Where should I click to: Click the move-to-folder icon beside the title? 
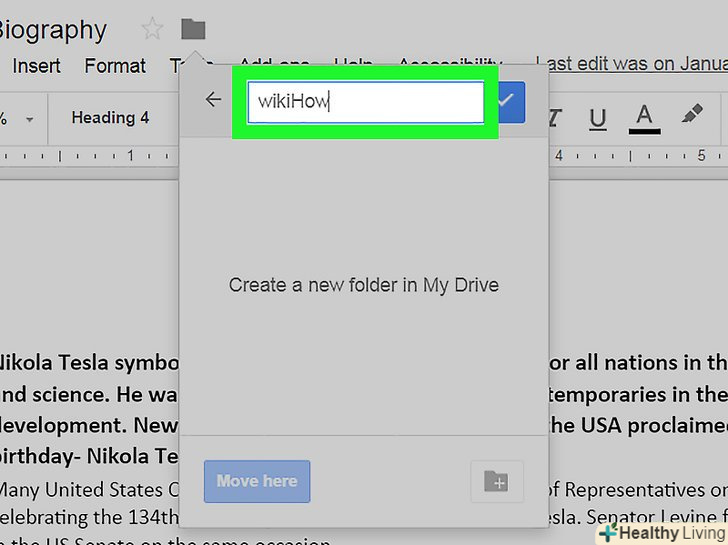193,29
